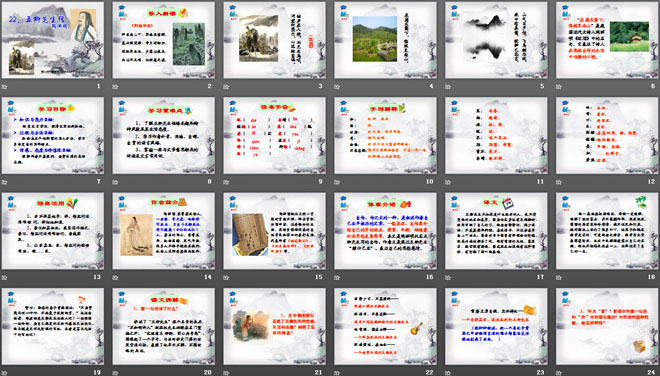Screen dimensions: 660x376
Task: Select slide 7 with blue bullet headings
Action: [x=53, y=136]
